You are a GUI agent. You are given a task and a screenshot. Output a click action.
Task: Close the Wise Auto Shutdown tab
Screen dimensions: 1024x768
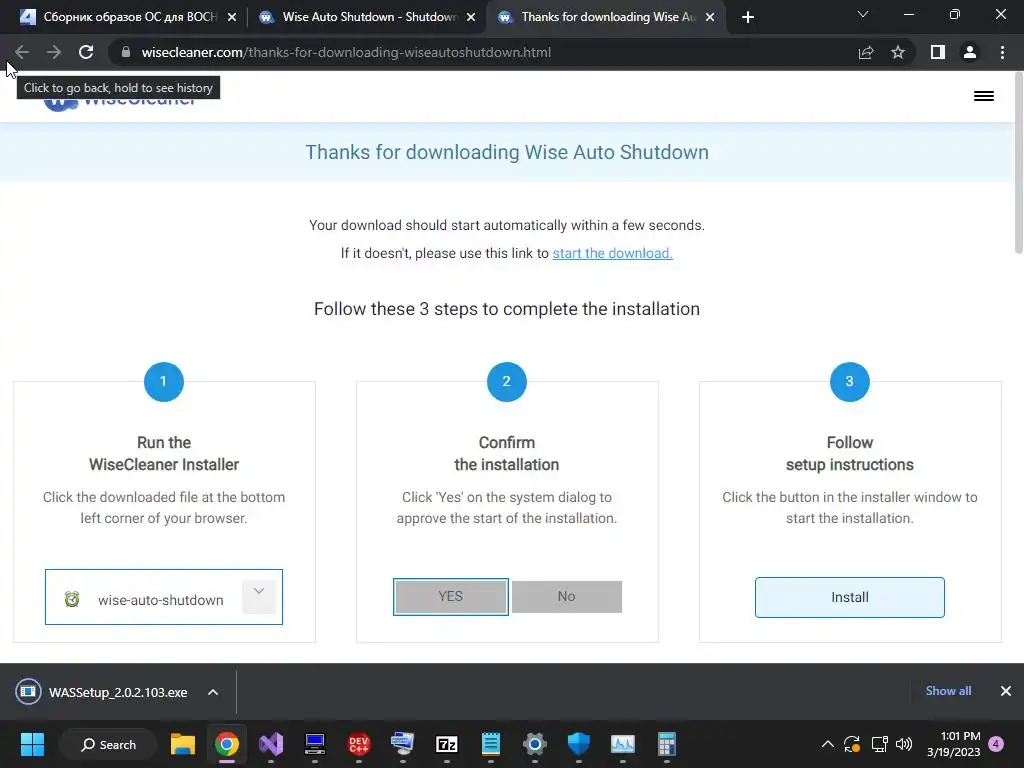point(471,17)
